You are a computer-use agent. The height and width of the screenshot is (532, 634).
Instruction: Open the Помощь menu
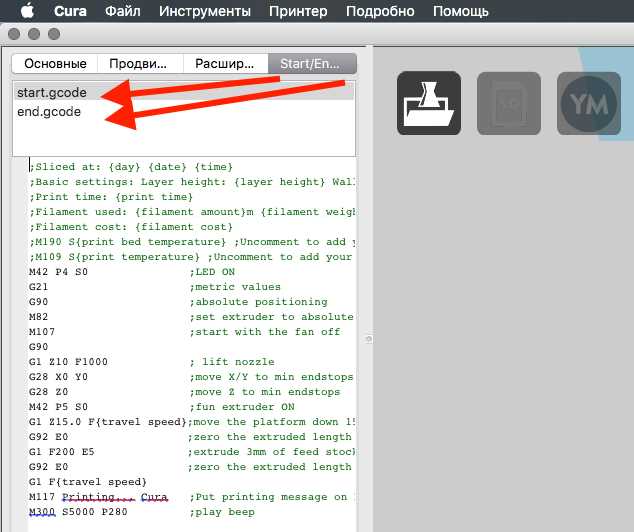[461, 11]
